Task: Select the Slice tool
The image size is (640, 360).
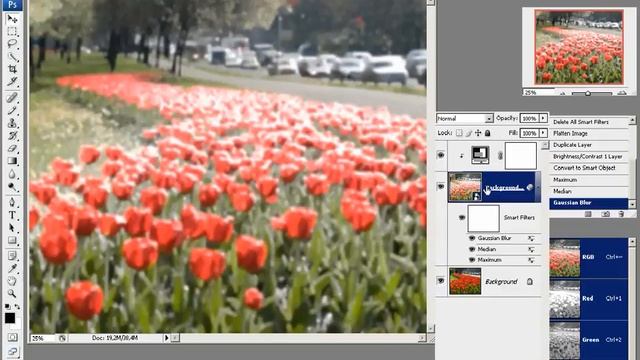Action: [12, 81]
